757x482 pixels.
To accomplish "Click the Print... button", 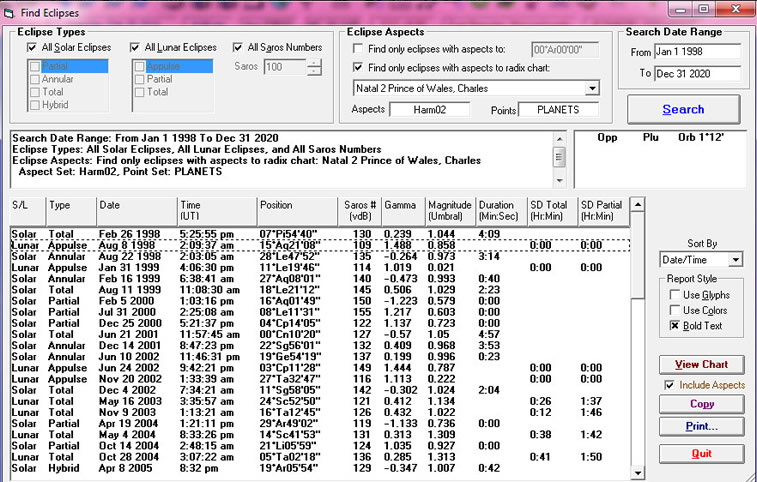I will click(x=700, y=426).
